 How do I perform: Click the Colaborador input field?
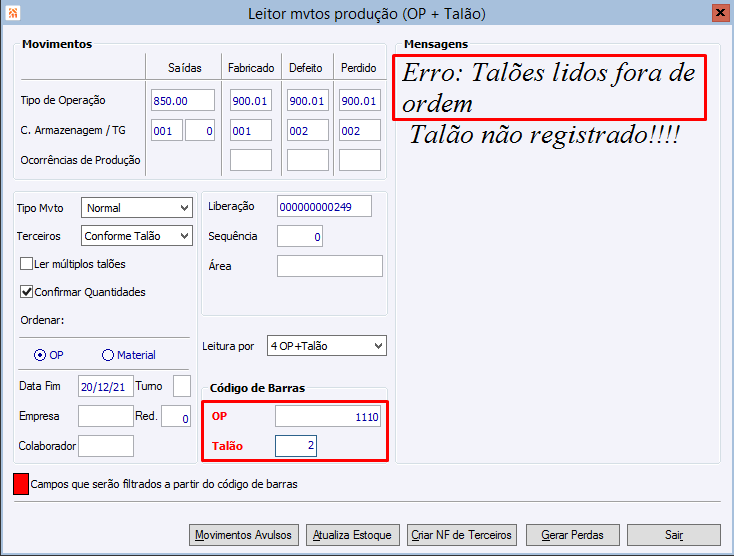click(x=106, y=446)
